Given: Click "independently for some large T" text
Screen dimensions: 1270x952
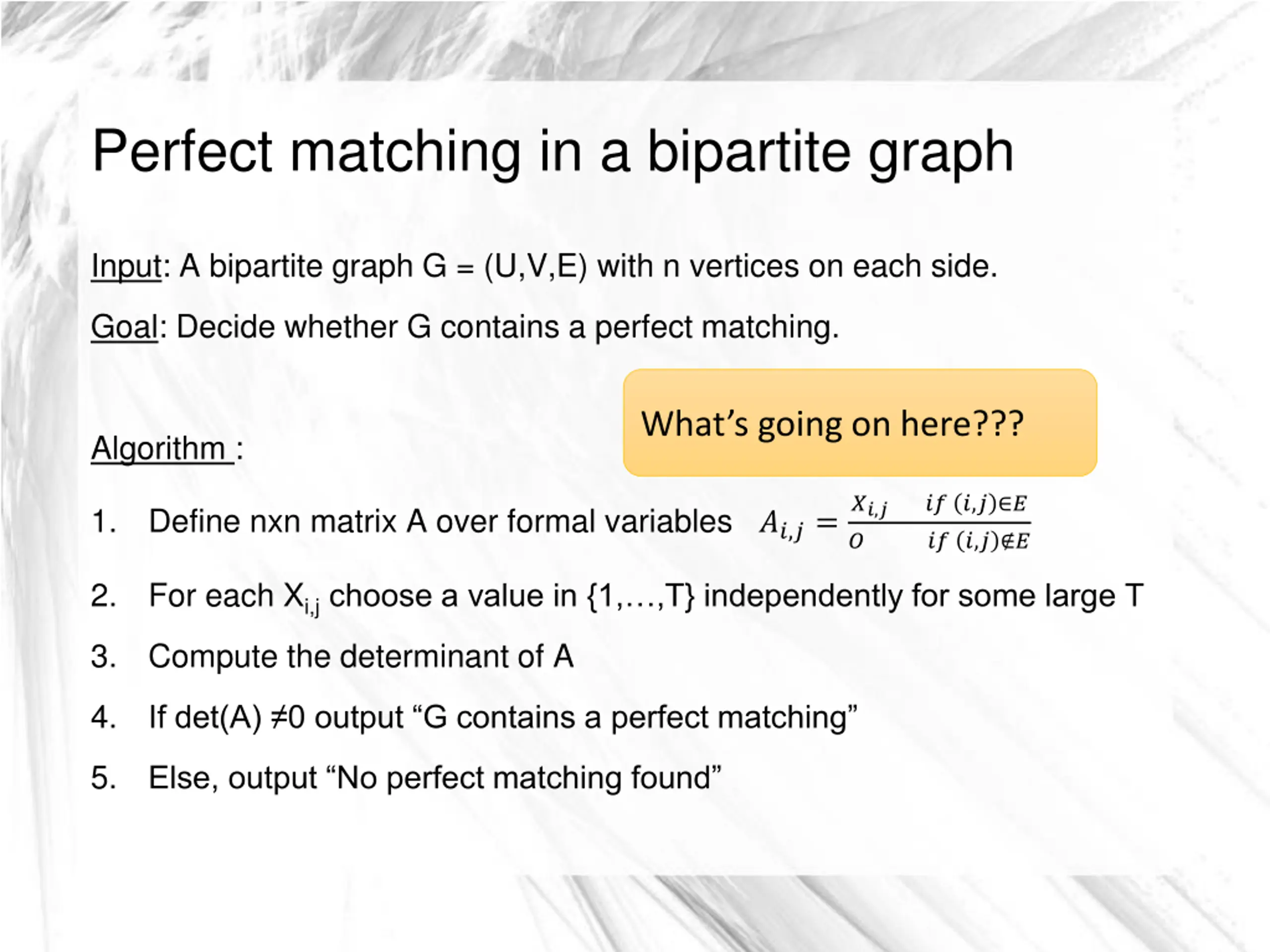Looking at the screenshot, I should tap(923, 596).
